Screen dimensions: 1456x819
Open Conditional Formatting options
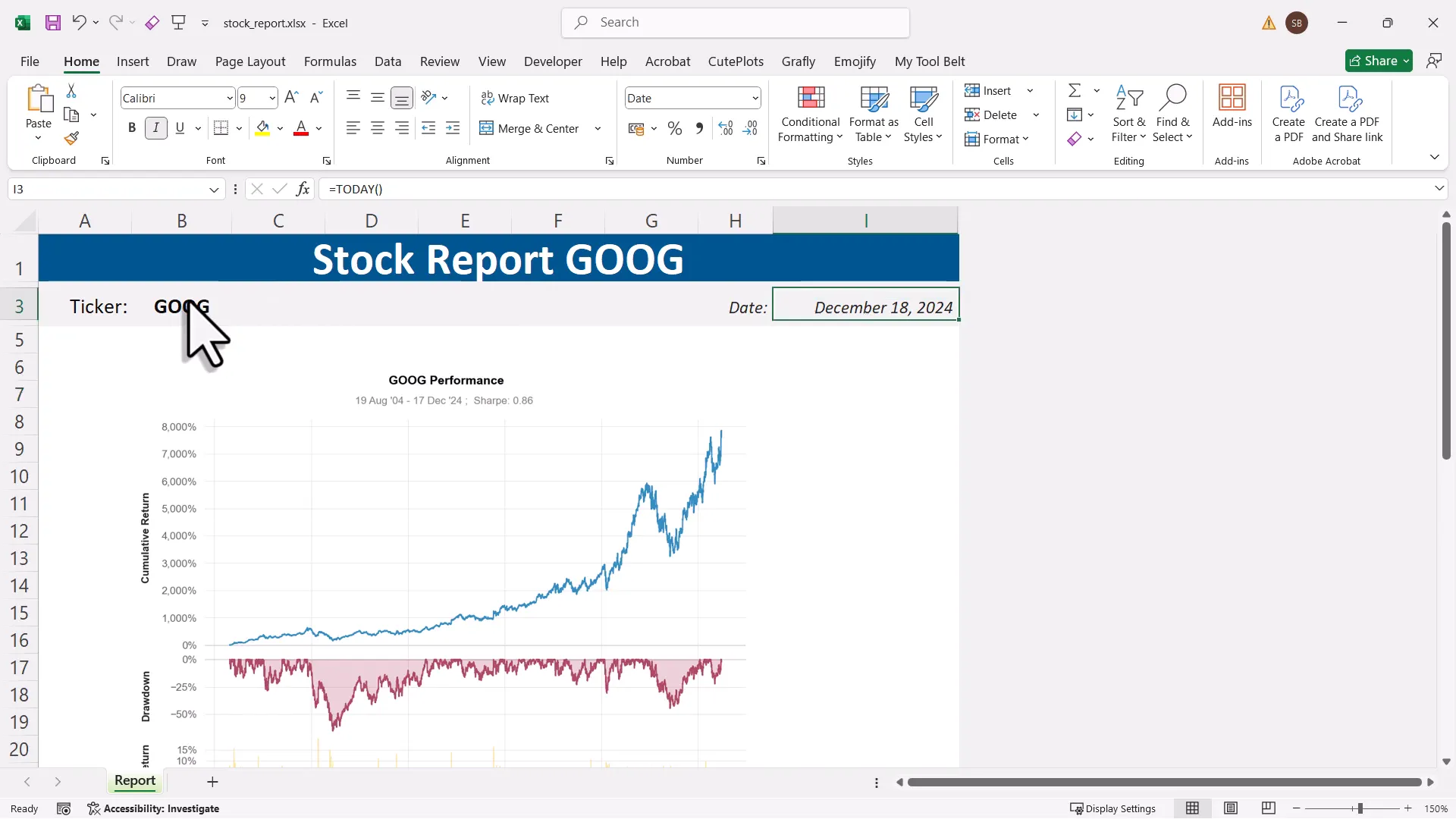810,114
